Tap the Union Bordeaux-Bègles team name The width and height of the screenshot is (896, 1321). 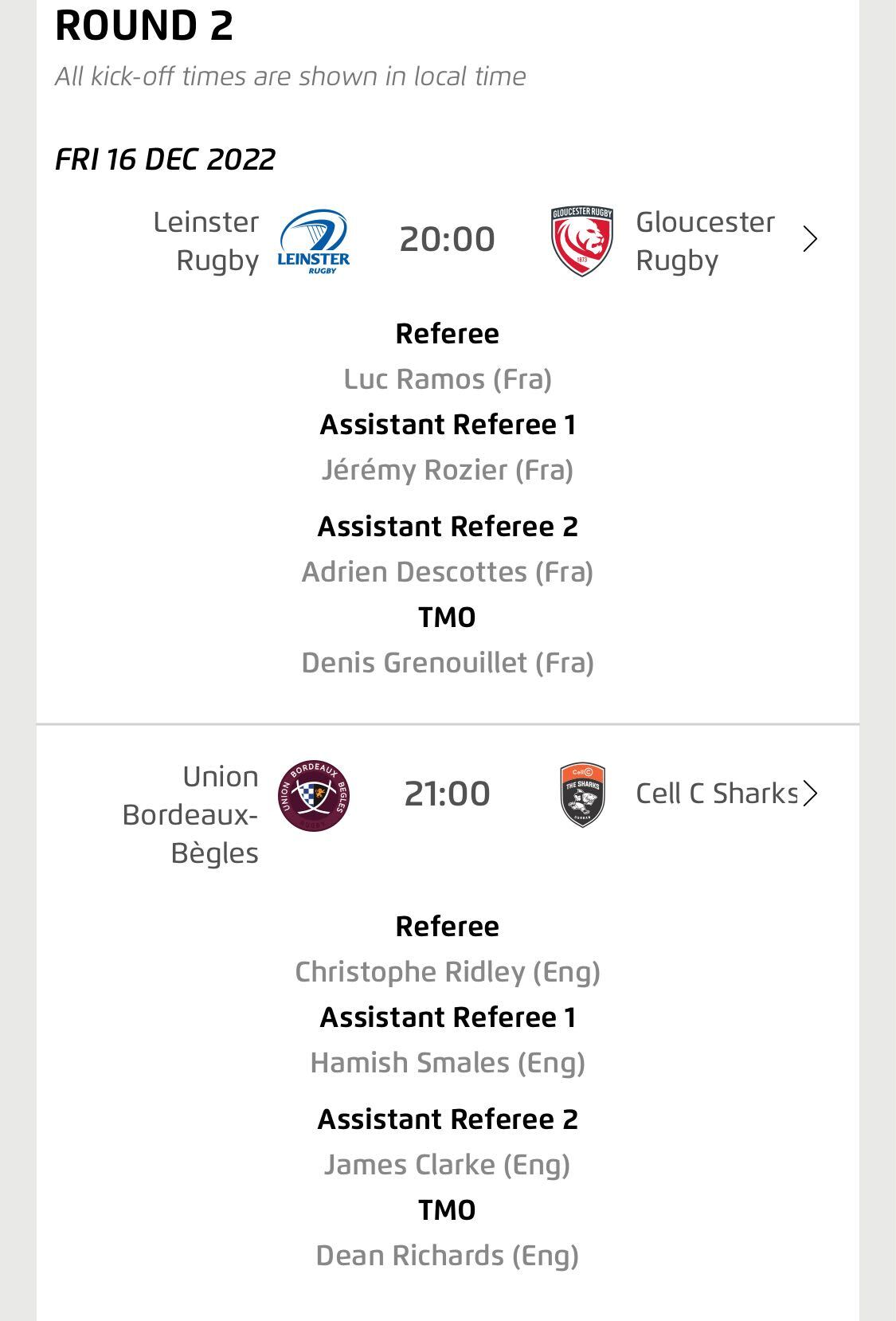(x=191, y=814)
